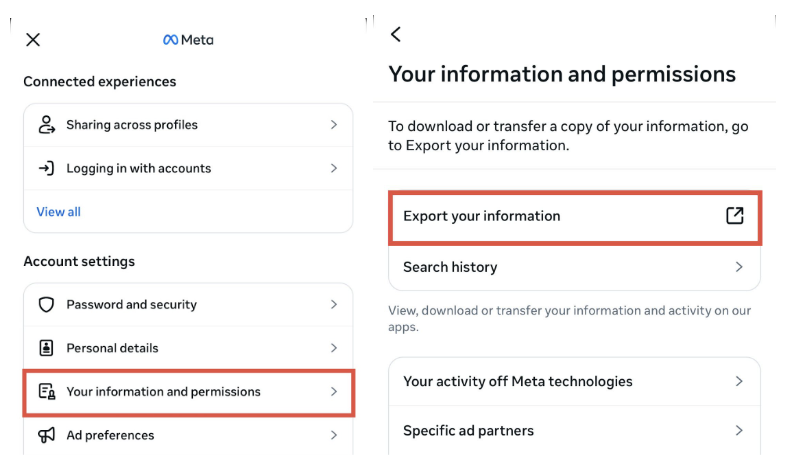786x468 pixels.
Task: Go back using the left arrow
Action: click(x=396, y=34)
